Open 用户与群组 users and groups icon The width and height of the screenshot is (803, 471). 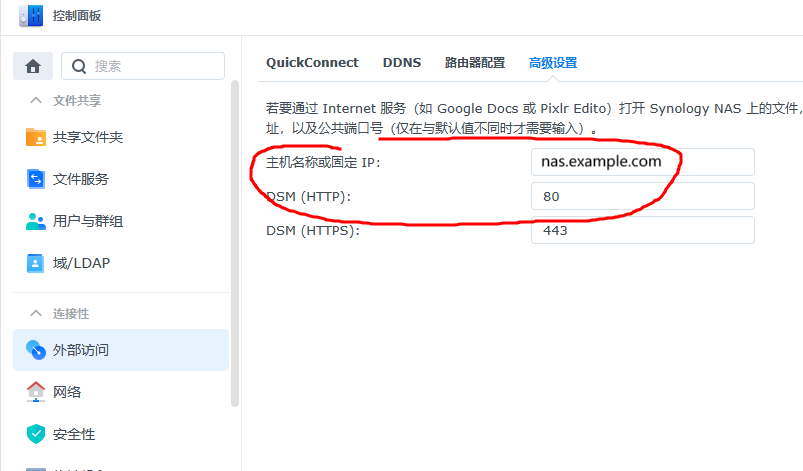click(x=36, y=221)
